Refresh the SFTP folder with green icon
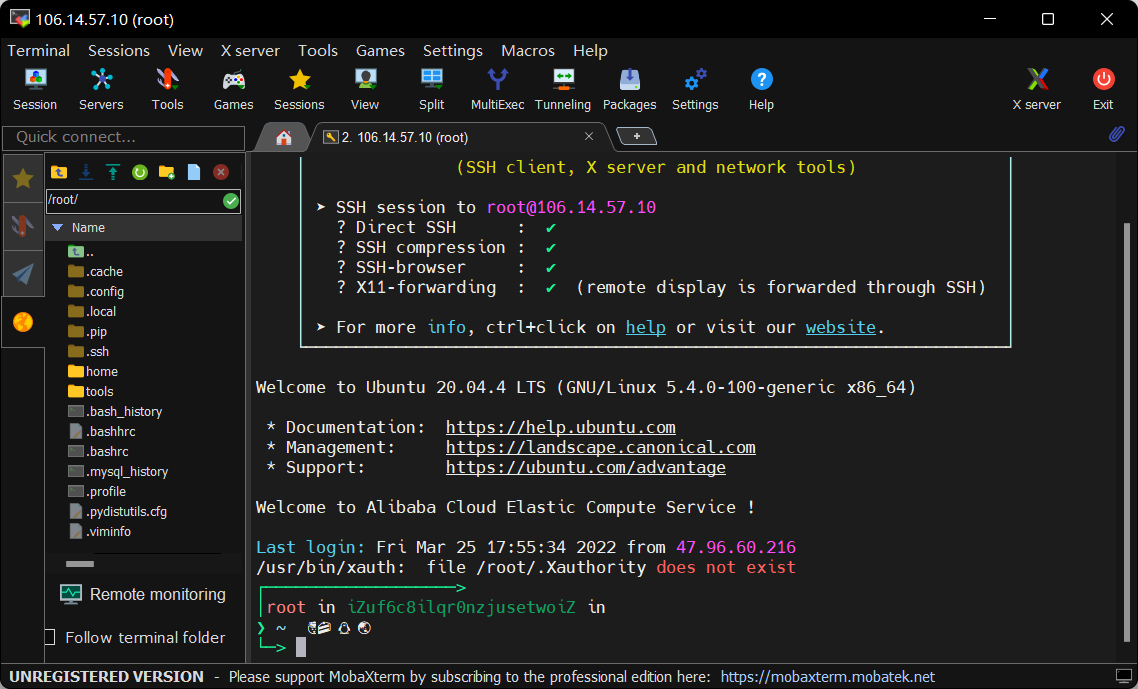This screenshot has height=689, width=1138. (140, 172)
